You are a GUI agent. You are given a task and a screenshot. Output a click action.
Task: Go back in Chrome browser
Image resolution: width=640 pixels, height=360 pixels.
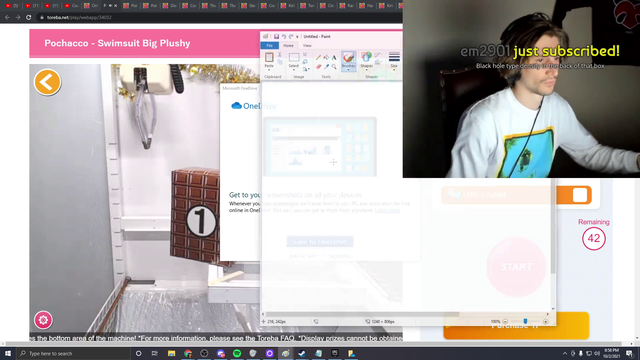(x=7, y=17)
